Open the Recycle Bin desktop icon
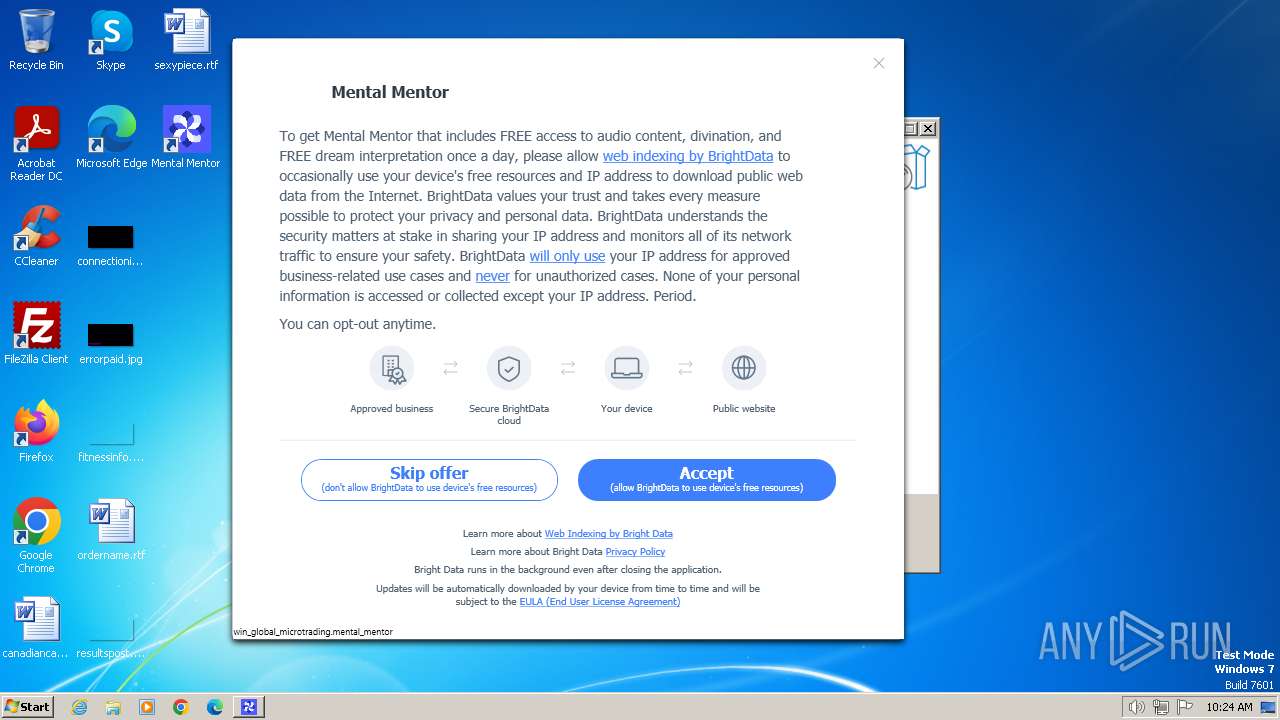This screenshot has width=1280, height=720. click(x=36, y=40)
